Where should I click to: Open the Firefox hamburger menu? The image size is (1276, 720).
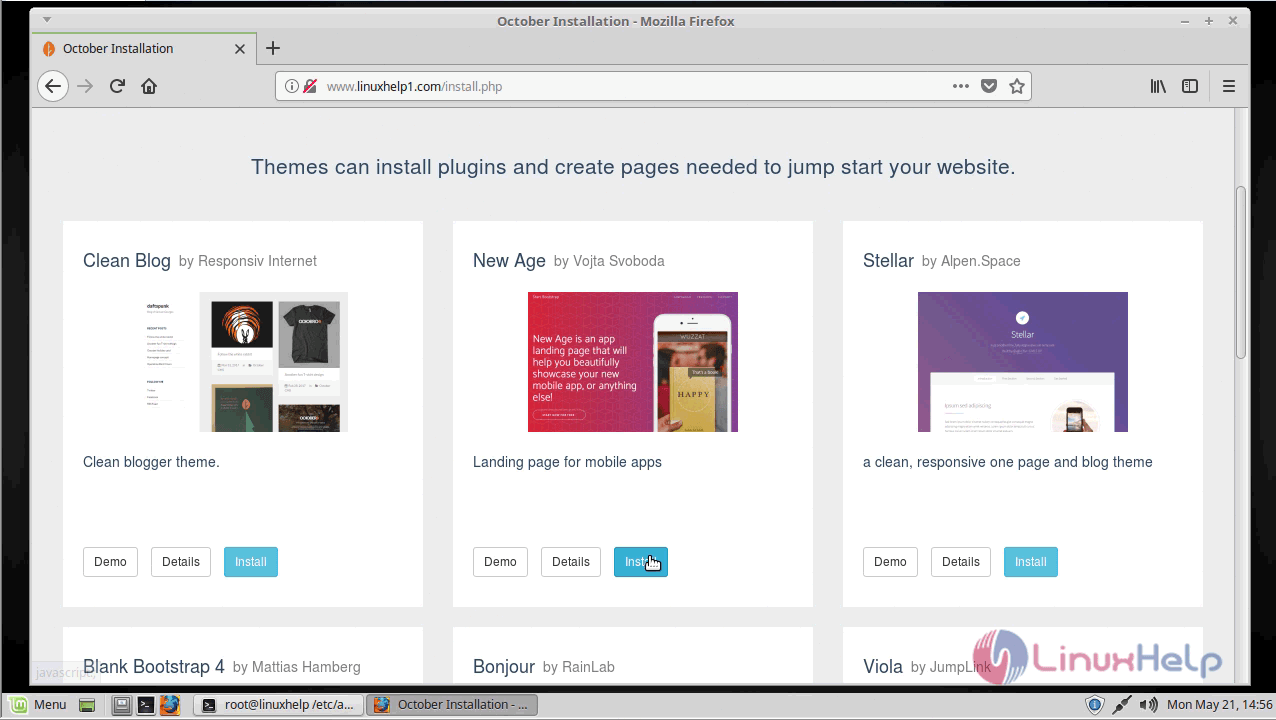coord(1229,86)
